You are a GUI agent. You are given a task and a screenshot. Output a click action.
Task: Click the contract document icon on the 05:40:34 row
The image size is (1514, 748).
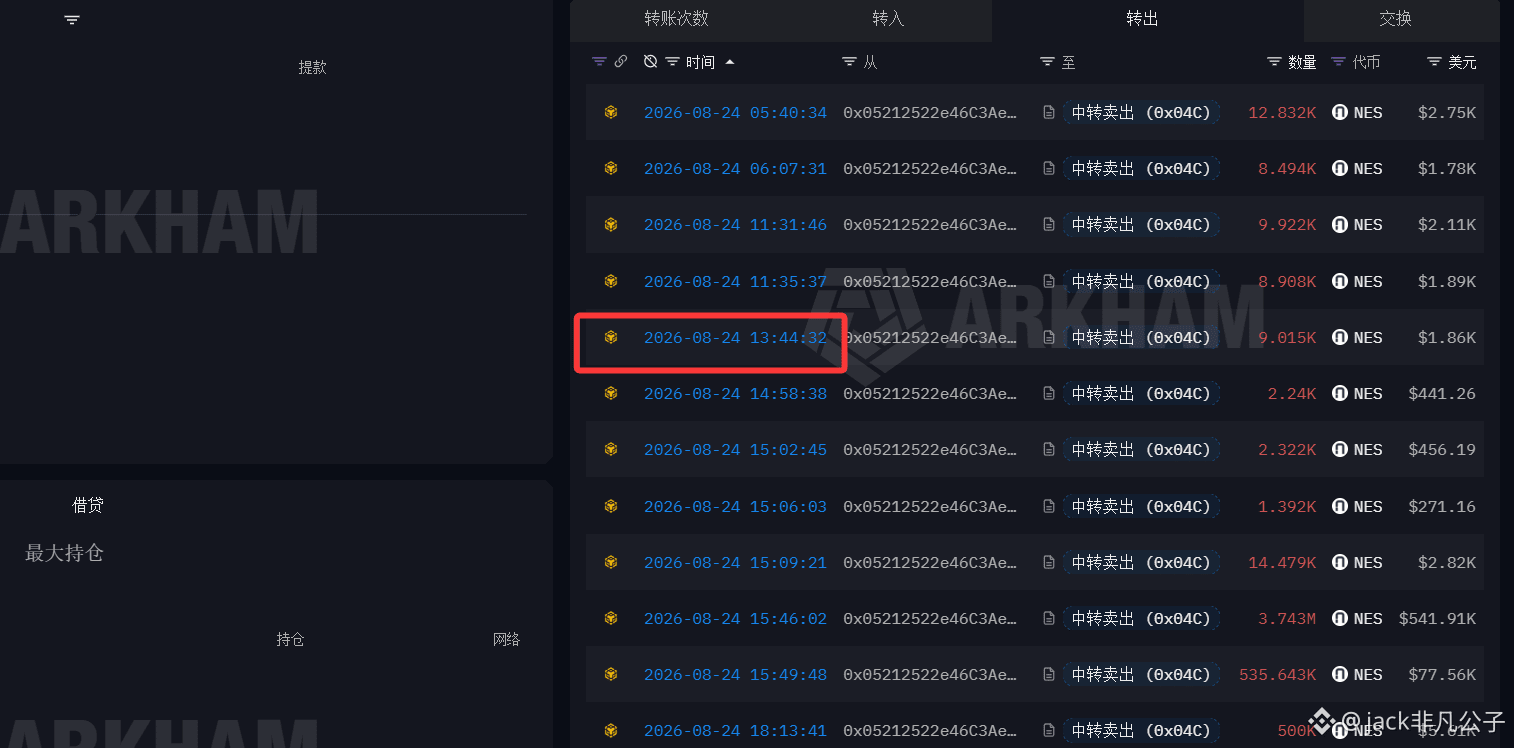click(1049, 113)
